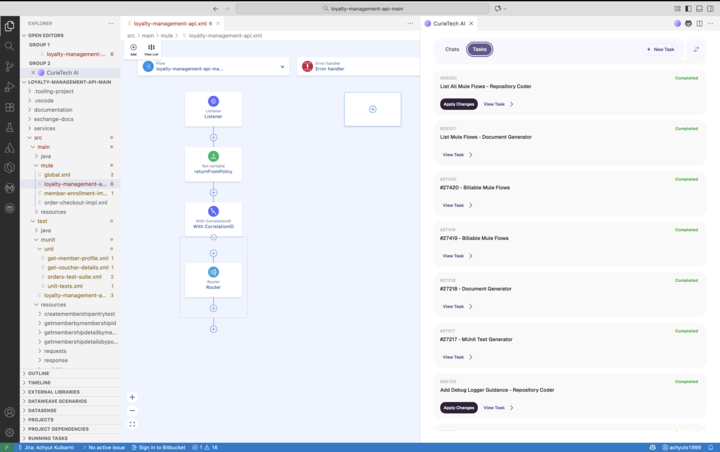
Task: View Task for #27218 Document Generator
Action: (457, 306)
